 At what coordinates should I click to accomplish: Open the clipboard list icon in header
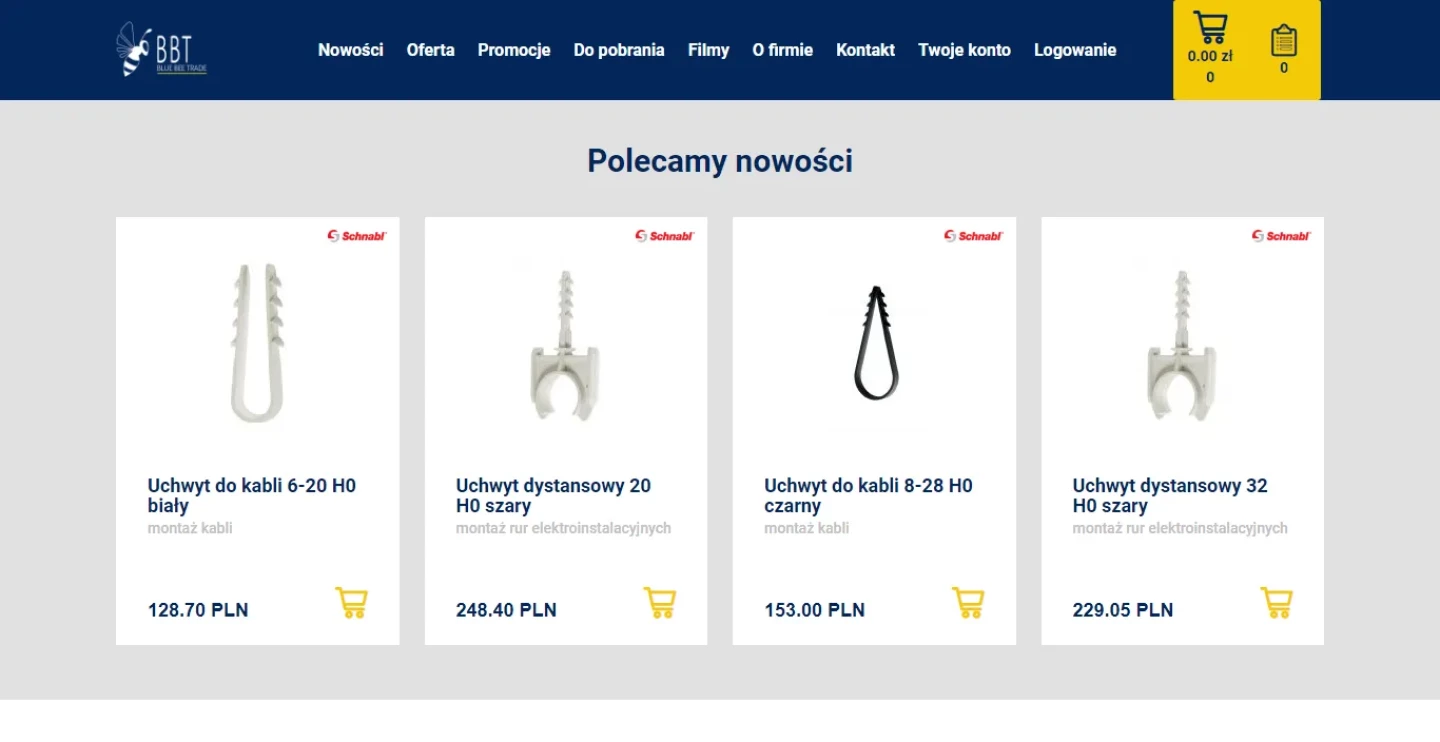point(1284,41)
